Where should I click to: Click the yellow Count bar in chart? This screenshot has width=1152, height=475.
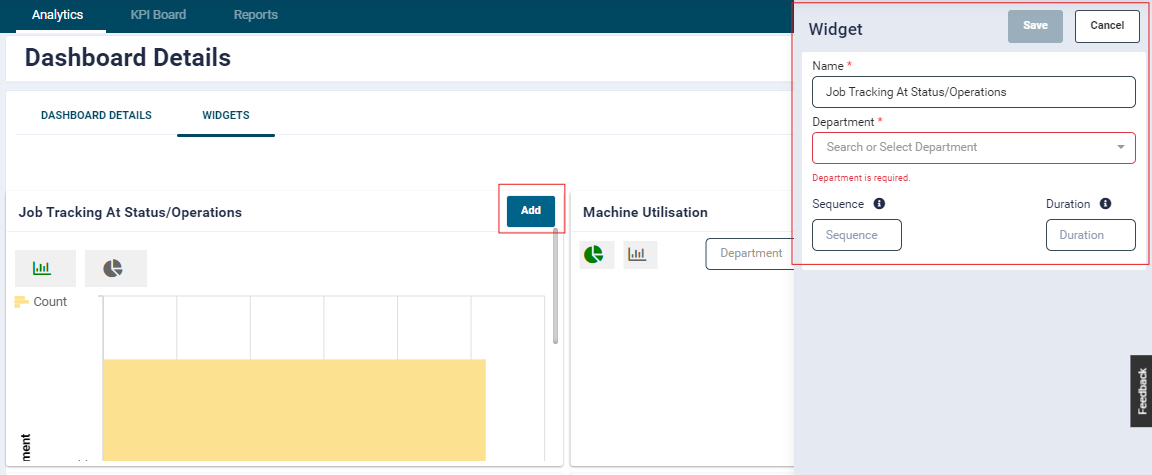click(294, 408)
